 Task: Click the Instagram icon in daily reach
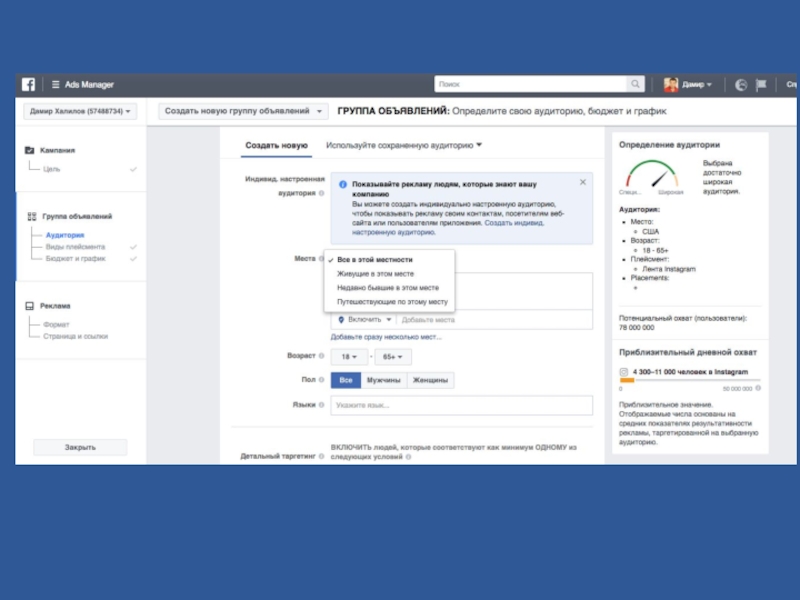tap(623, 372)
